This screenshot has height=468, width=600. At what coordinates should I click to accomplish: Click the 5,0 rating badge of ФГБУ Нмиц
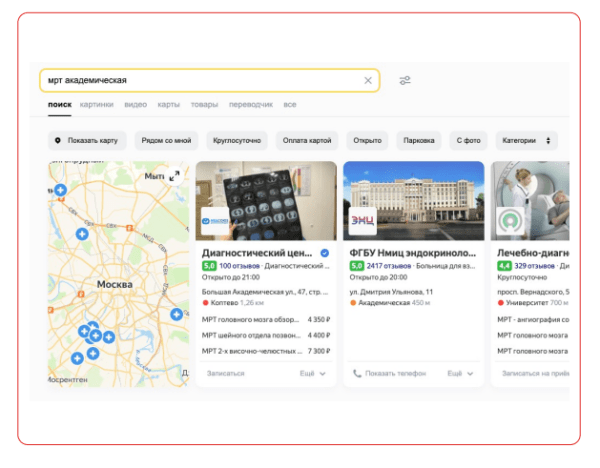click(x=356, y=267)
